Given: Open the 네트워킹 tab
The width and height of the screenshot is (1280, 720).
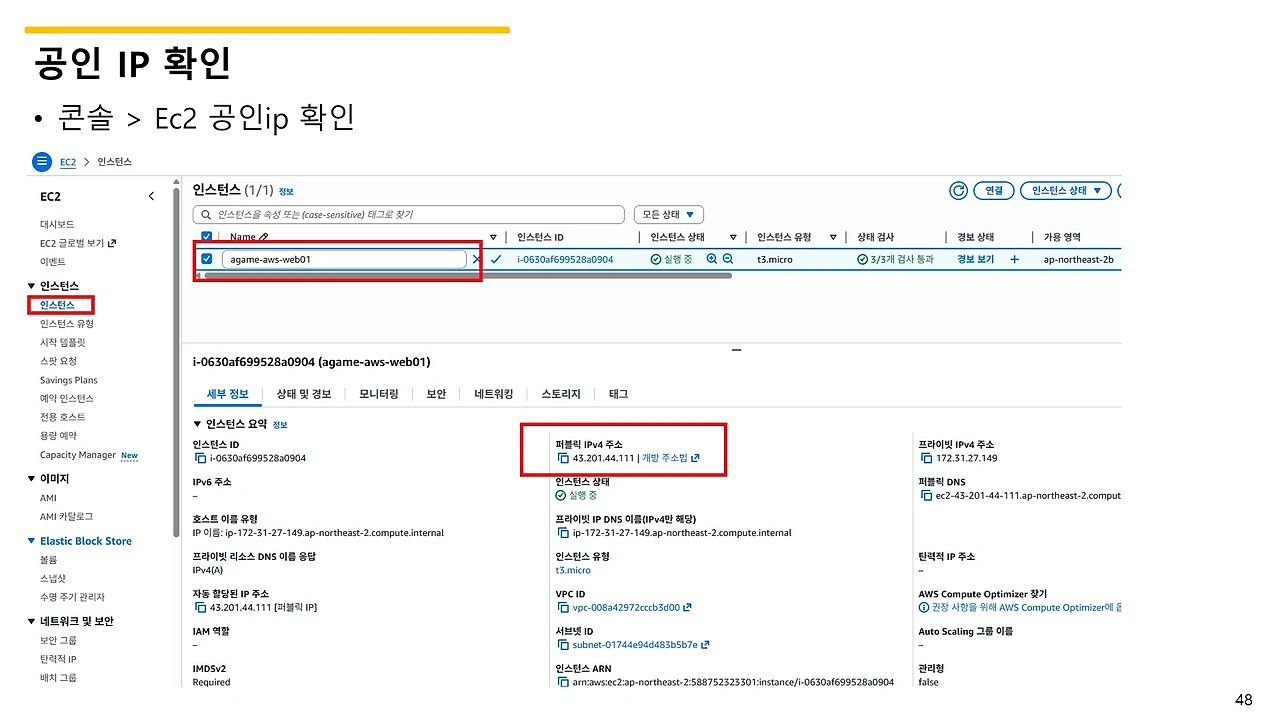Looking at the screenshot, I should click(x=494, y=394).
